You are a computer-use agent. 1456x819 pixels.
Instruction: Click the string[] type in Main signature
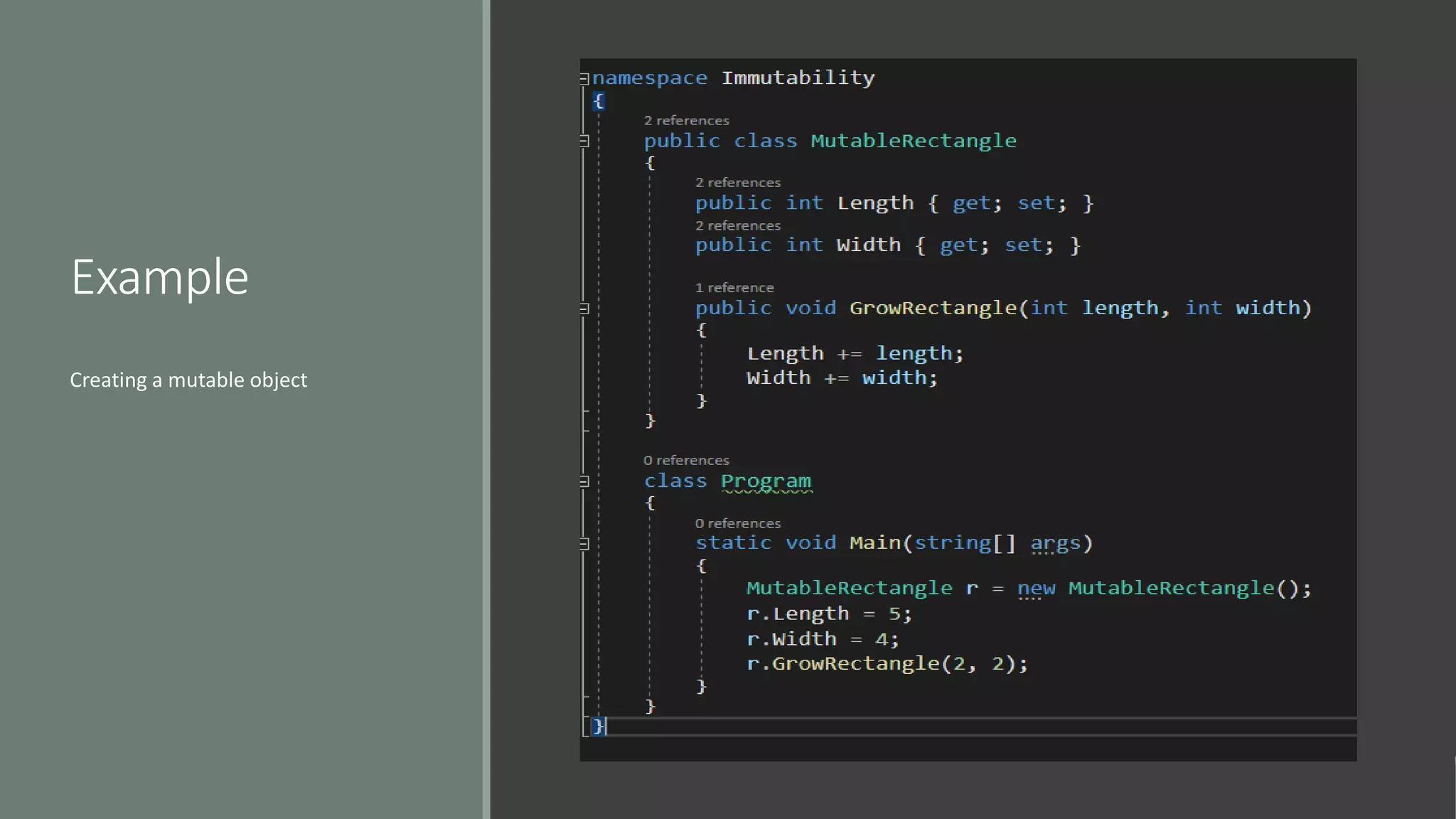click(x=965, y=543)
